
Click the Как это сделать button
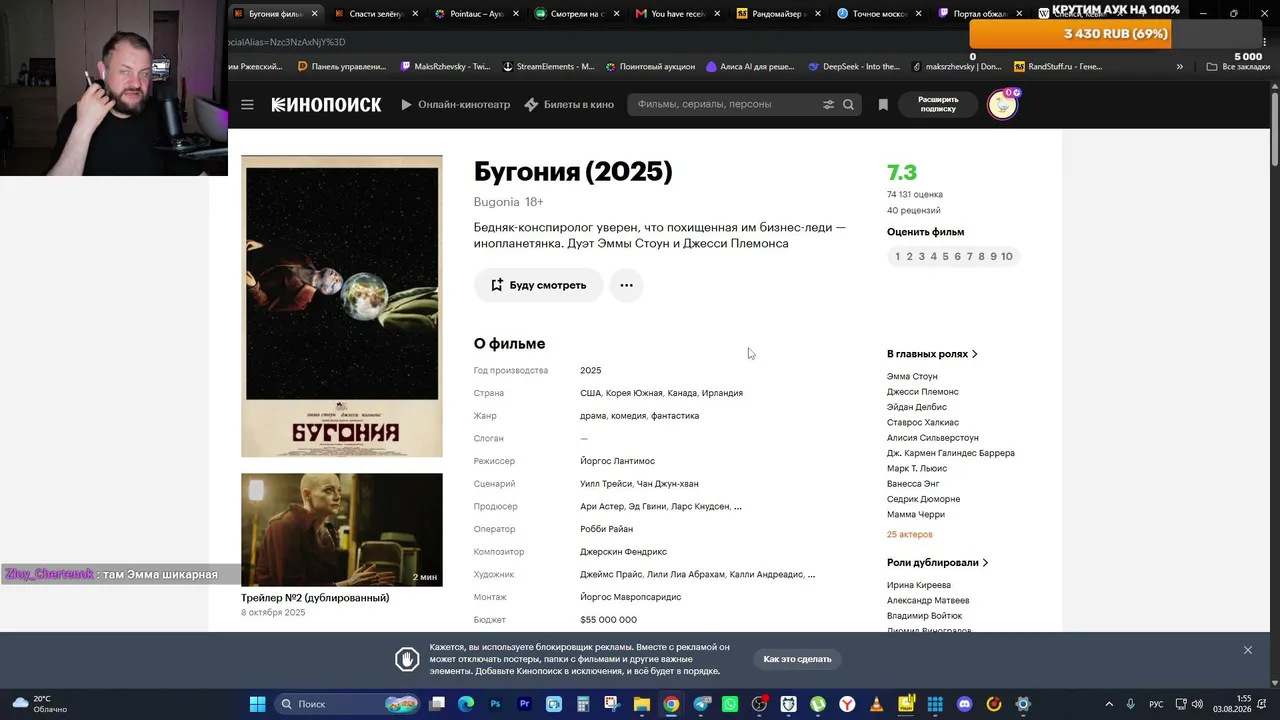(797, 659)
